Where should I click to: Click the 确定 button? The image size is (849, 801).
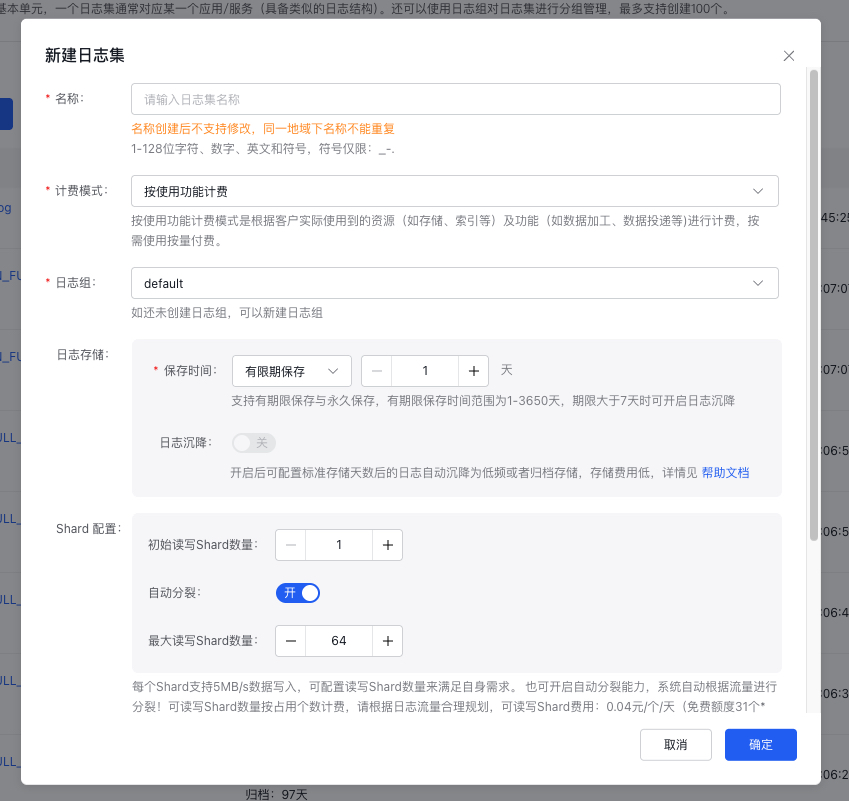tap(761, 745)
